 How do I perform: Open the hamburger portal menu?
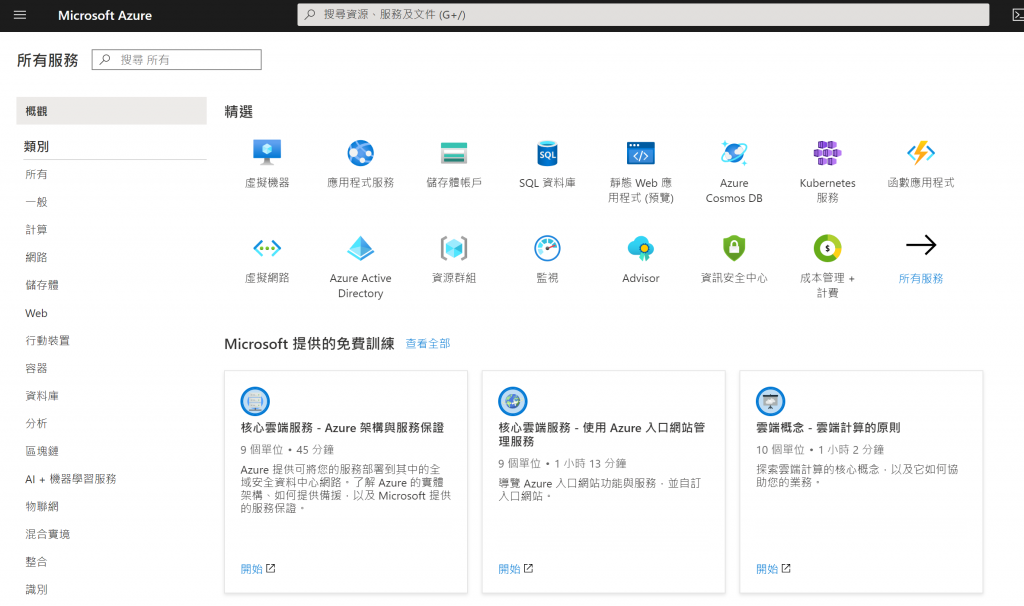pos(20,14)
